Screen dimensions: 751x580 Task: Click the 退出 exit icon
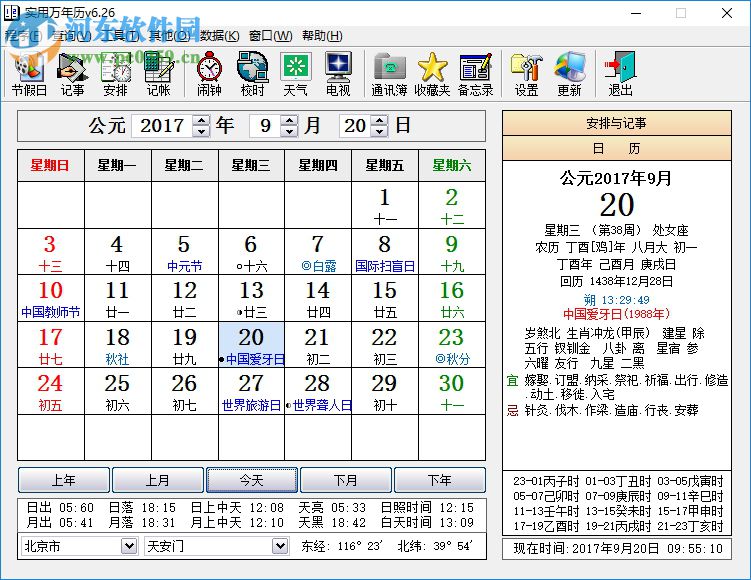pyautogui.click(x=620, y=74)
